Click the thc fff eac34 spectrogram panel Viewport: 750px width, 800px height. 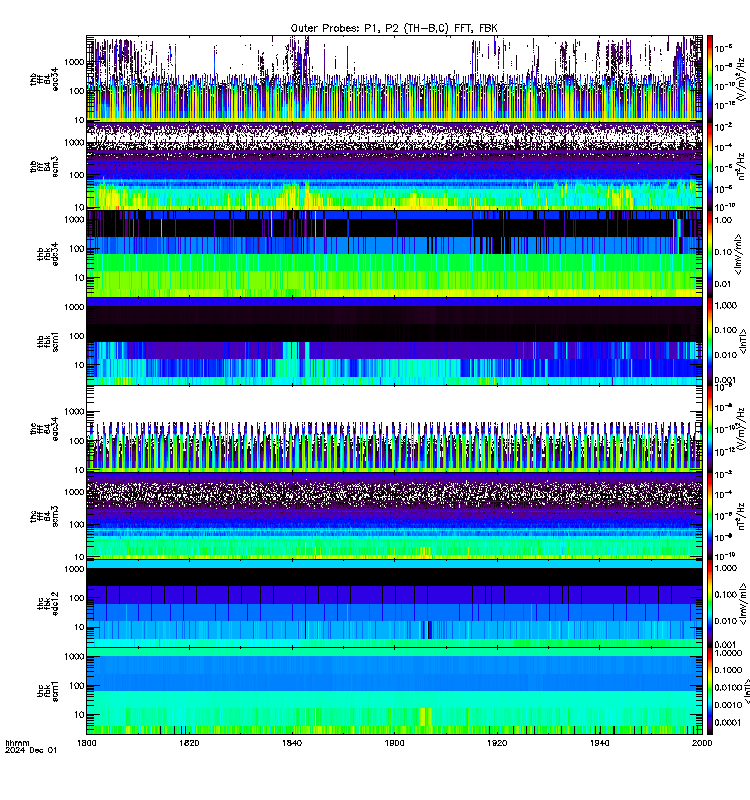(394, 429)
